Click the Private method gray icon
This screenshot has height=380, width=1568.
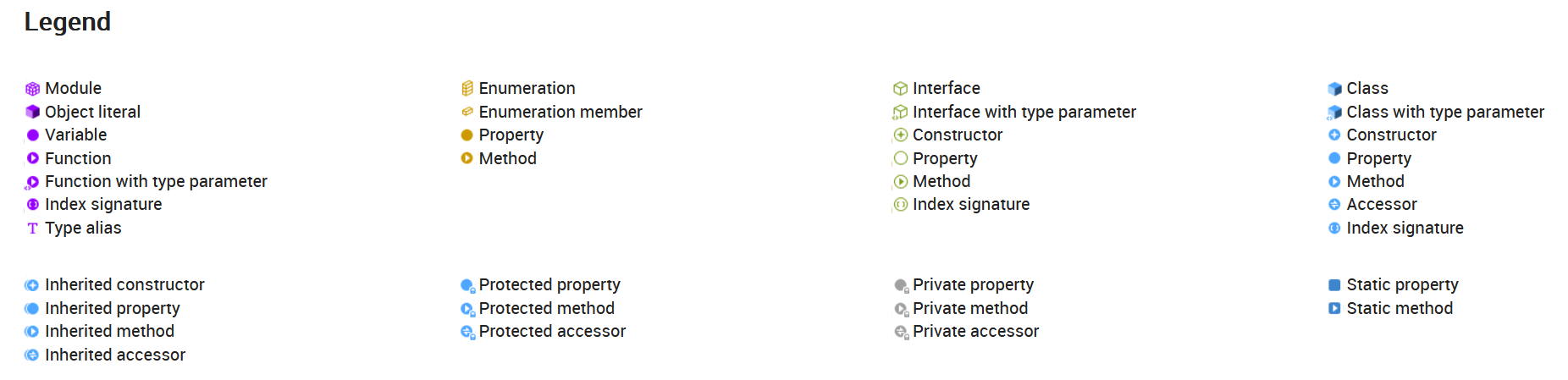[x=901, y=309]
